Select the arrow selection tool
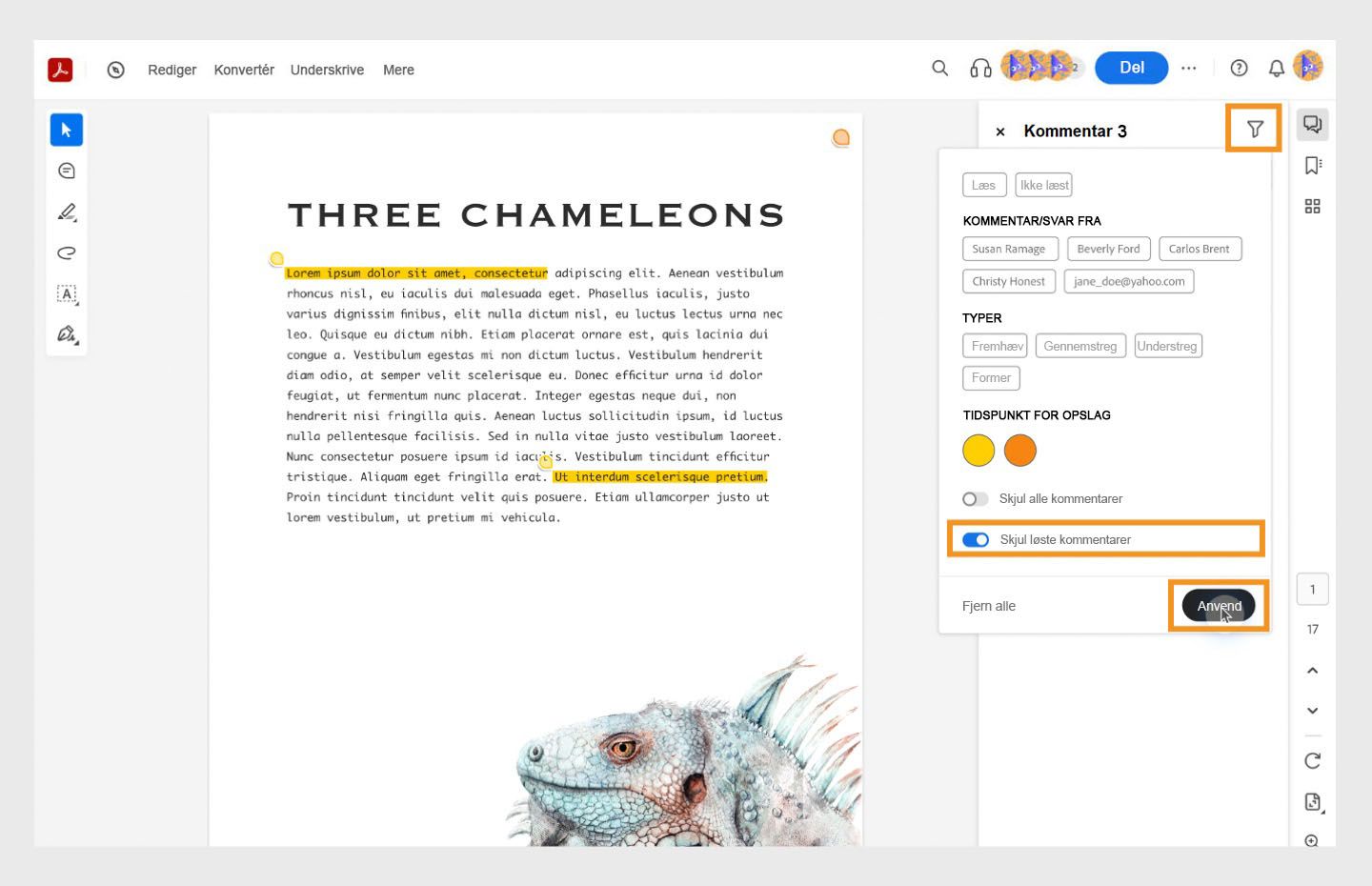The image size is (1372, 886). coord(67,130)
